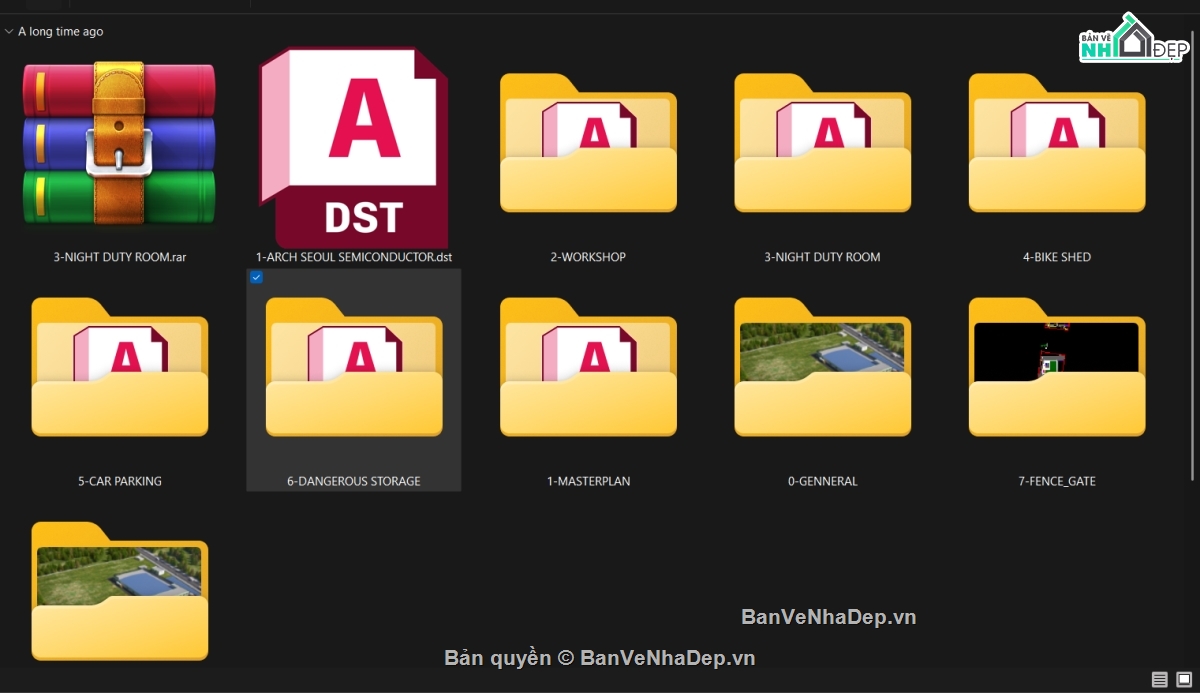Open the 3-NIGHT DUTY ROOM.rar archive icon
This screenshot has width=1200, height=693.
pyautogui.click(x=120, y=144)
